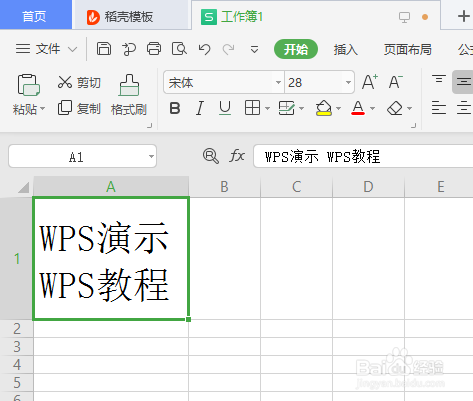Select the 开始 ribbon tab
This screenshot has height=401, width=473.
pos(296,49)
